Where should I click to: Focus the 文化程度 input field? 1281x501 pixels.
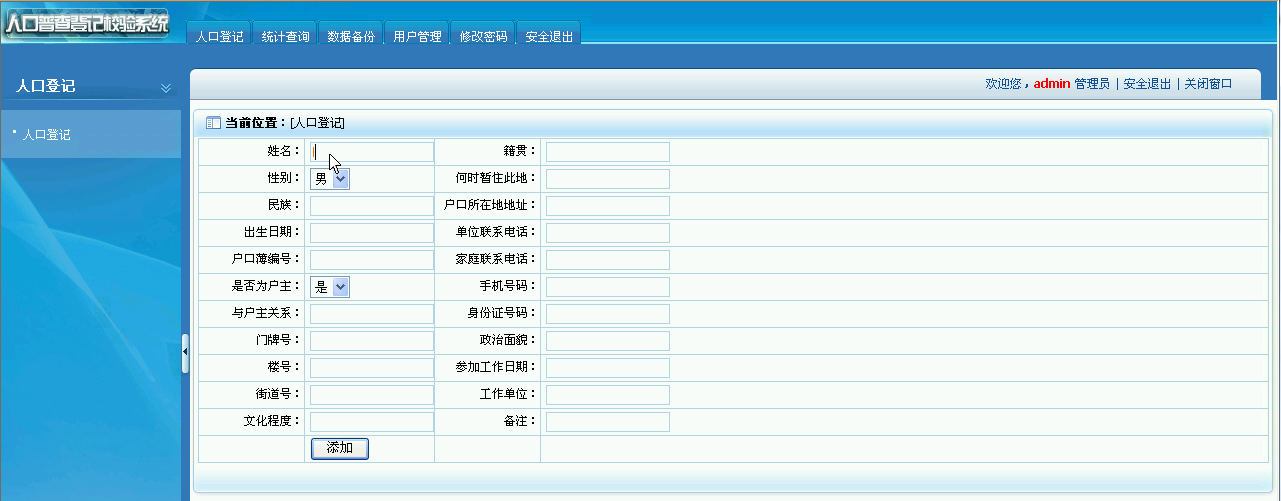[372, 422]
